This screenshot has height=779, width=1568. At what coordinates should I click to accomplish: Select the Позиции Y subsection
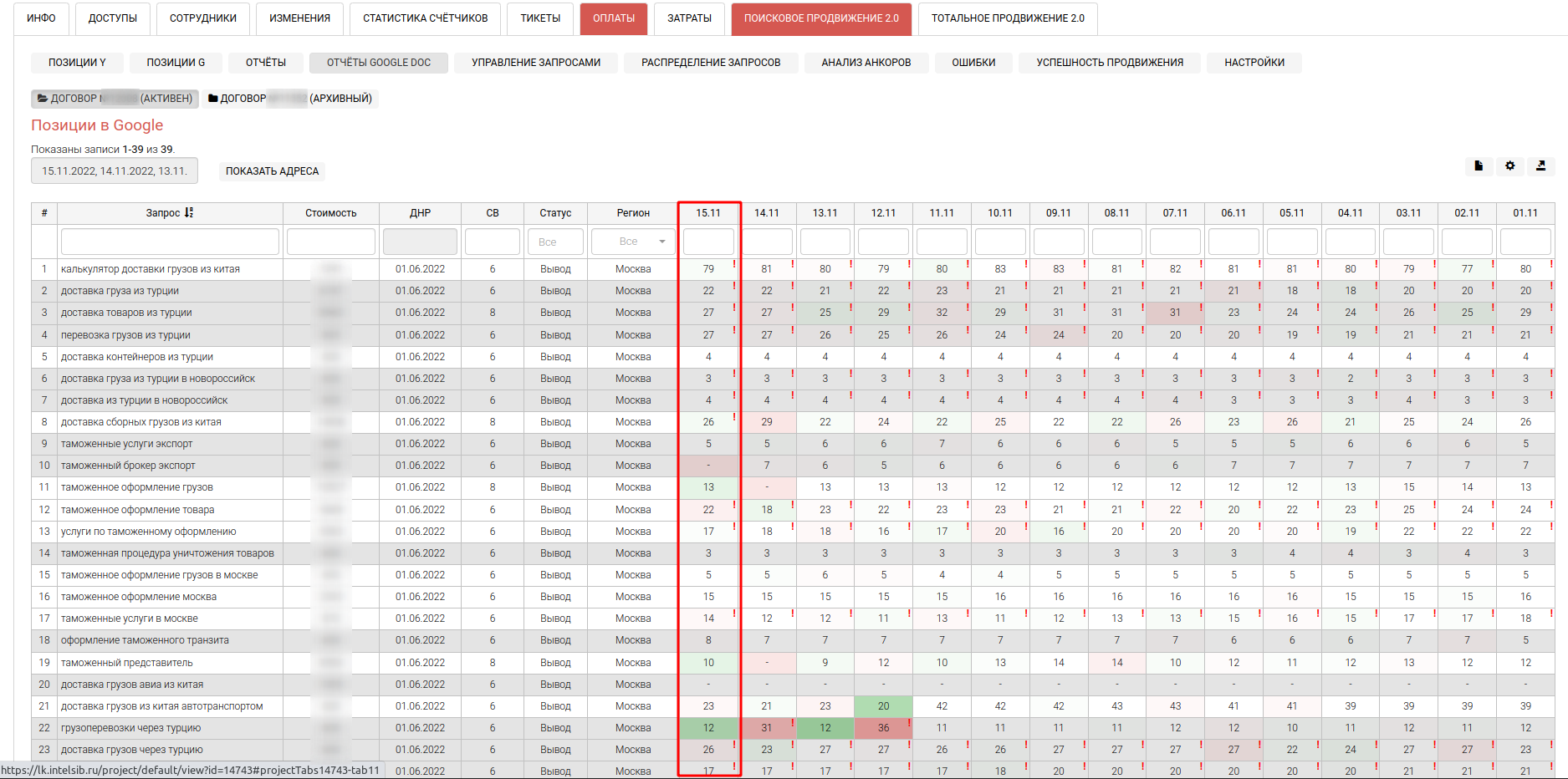77,63
